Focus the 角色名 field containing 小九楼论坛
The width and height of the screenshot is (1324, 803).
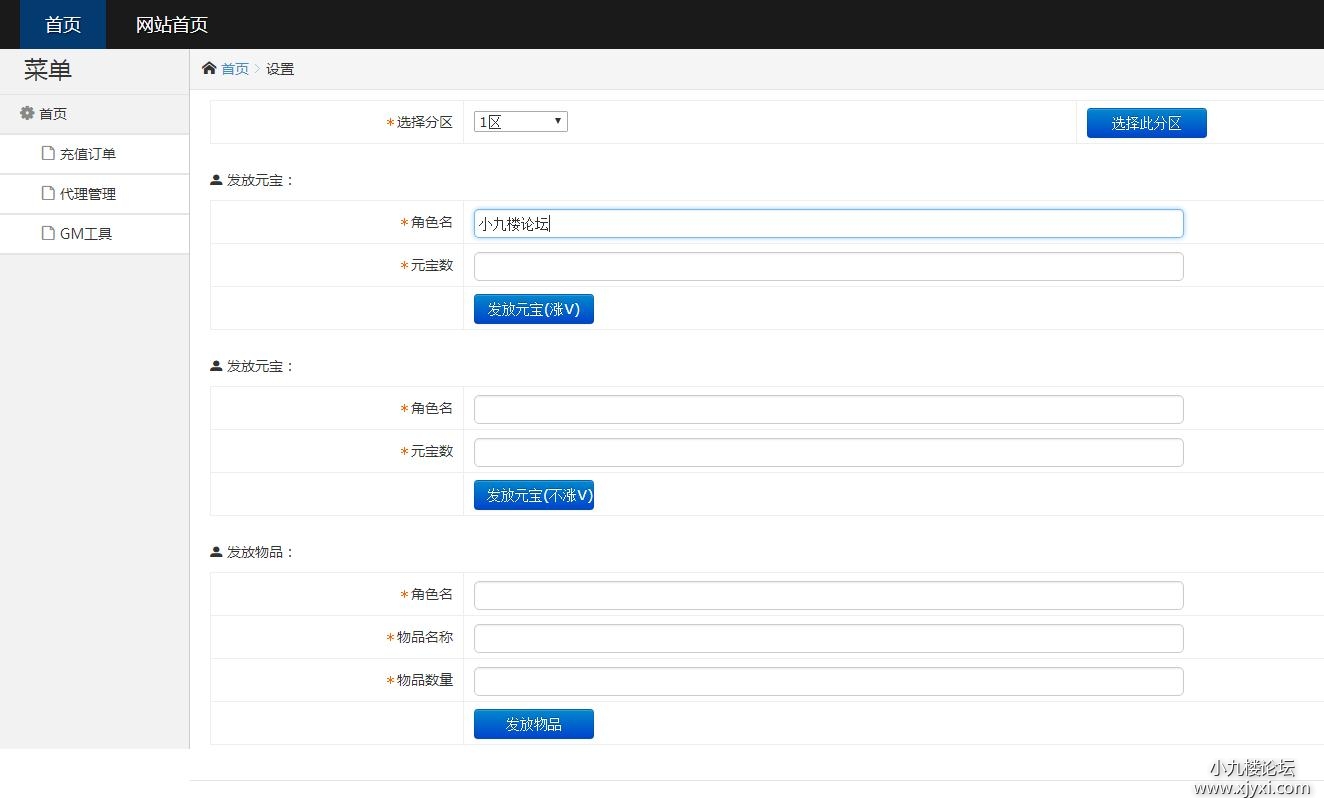pyautogui.click(x=829, y=223)
